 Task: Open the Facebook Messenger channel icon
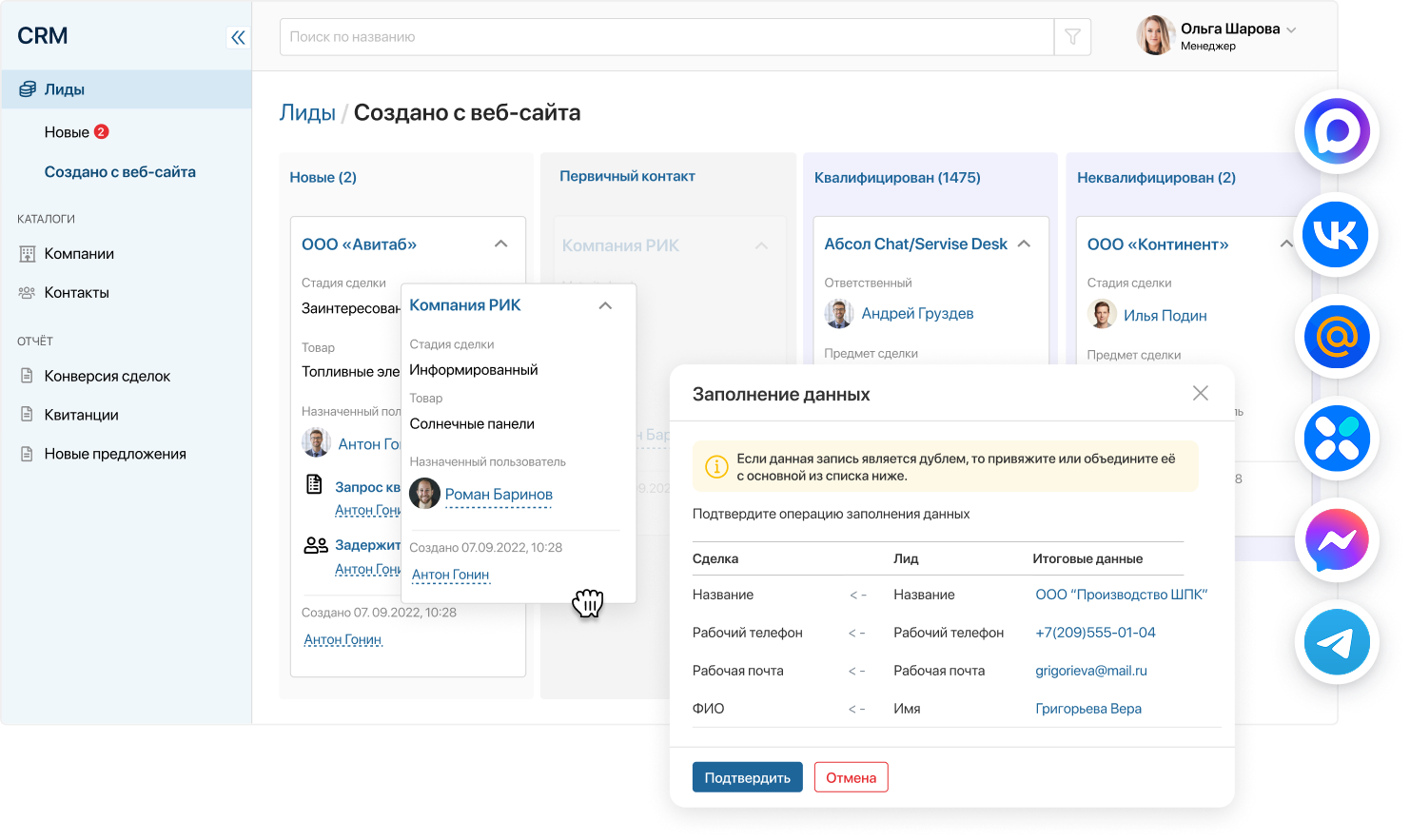[1336, 540]
